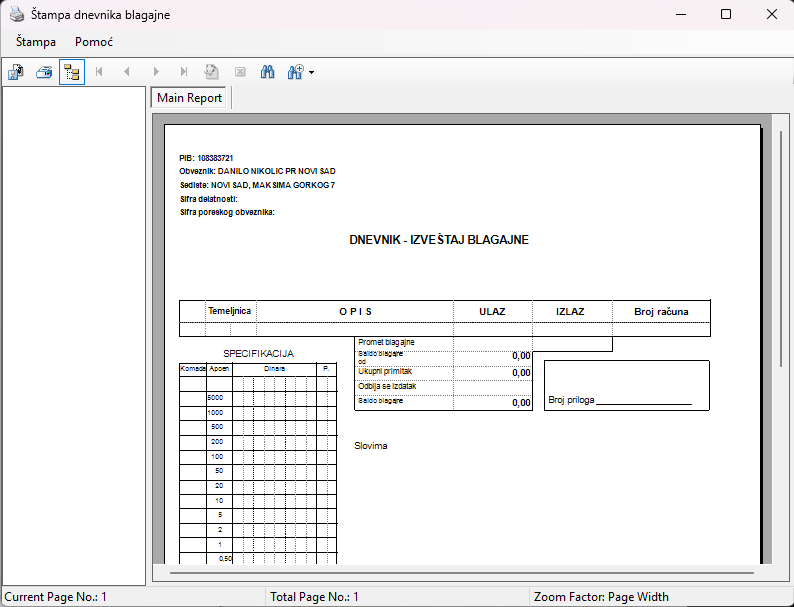Image resolution: width=794 pixels, height=607 pixels.
Task: Click the PIB: 108383721 line
Action: (x=206, y=158)
